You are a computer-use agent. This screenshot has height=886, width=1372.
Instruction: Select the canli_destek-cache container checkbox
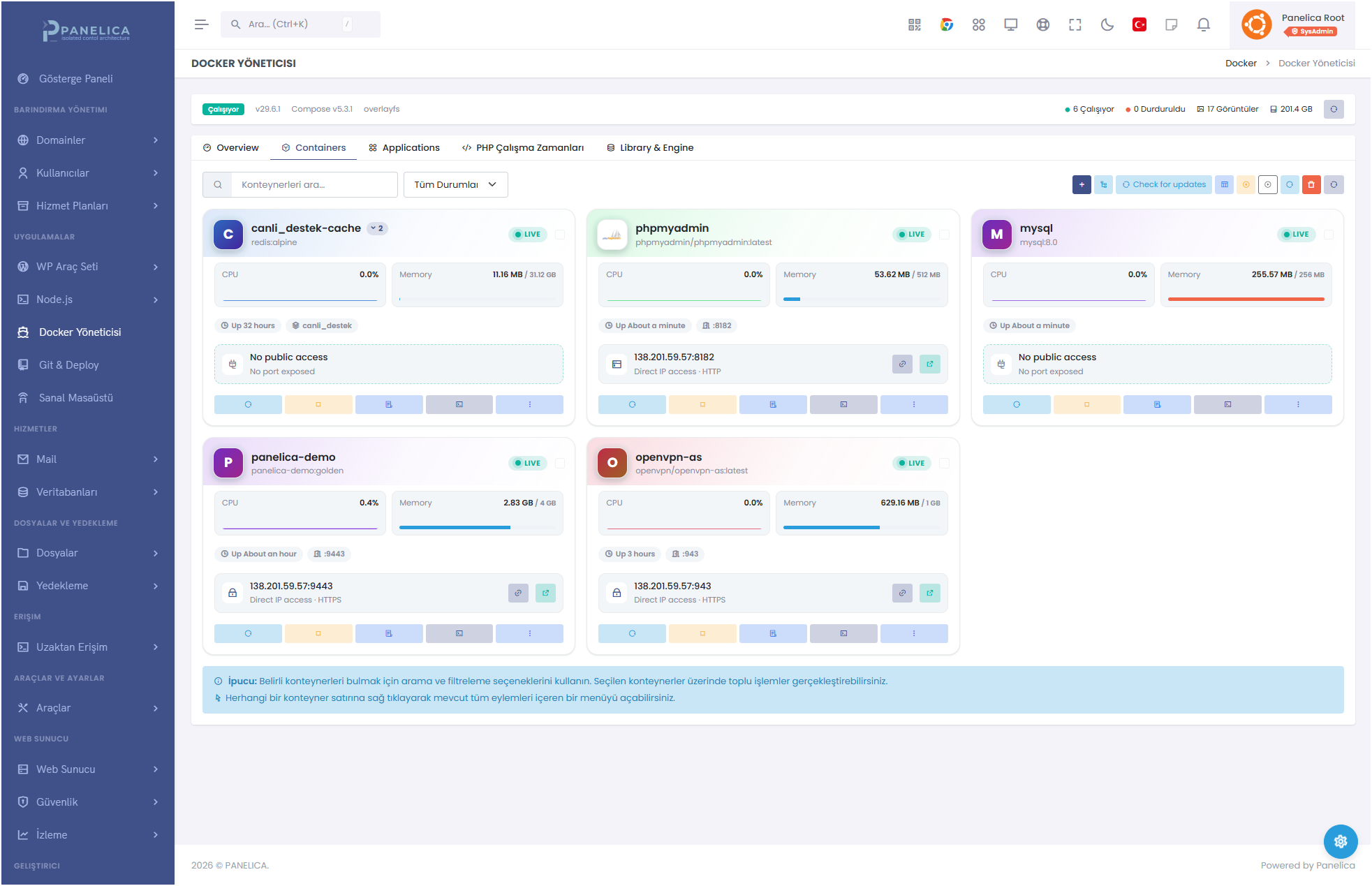[x=560, y=235]
